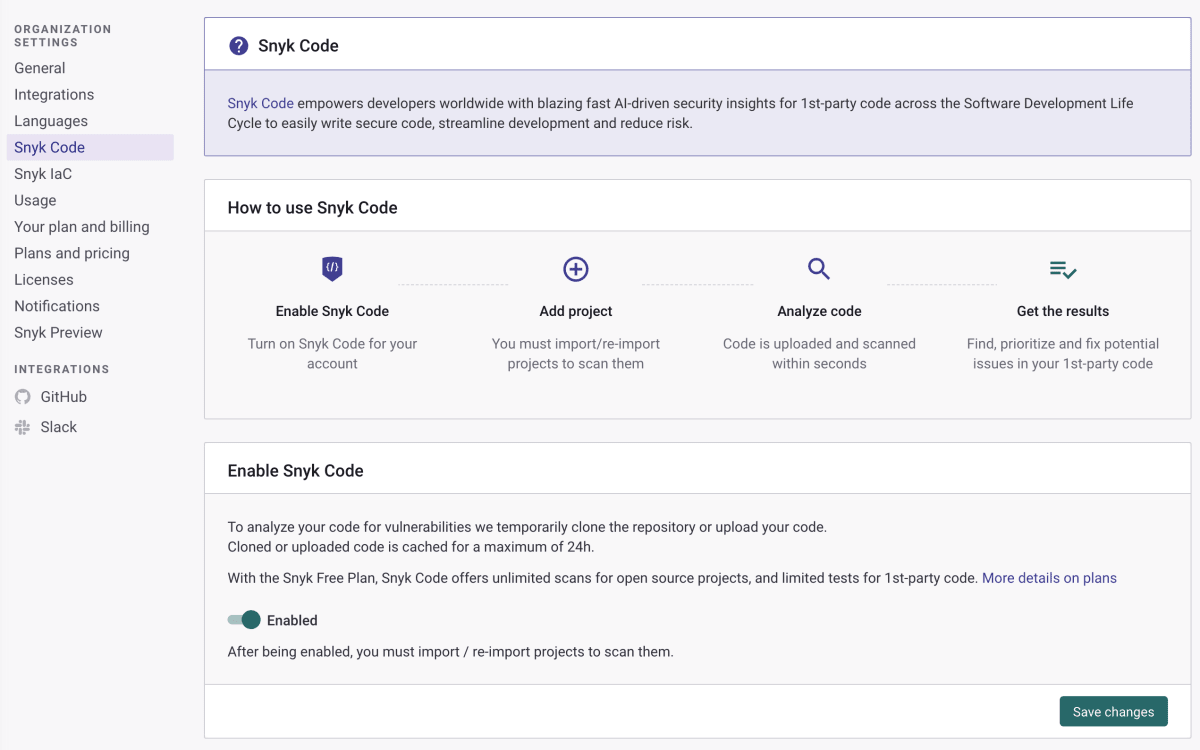The image size is (1200, 750).
Task: Open Snyk IaC settings
Action: tap(43, 174)
